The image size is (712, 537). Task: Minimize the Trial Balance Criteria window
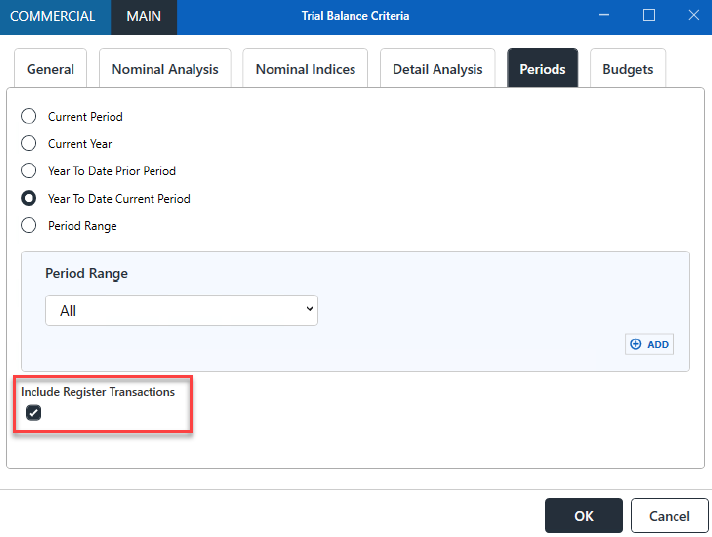pos(604,15)
